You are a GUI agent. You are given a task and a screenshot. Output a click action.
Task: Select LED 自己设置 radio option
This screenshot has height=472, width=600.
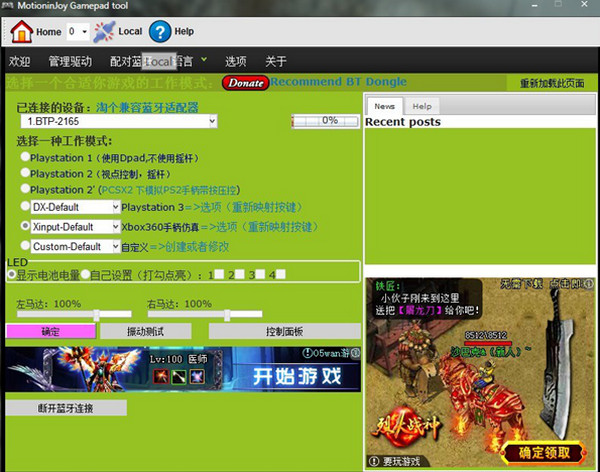85,274
